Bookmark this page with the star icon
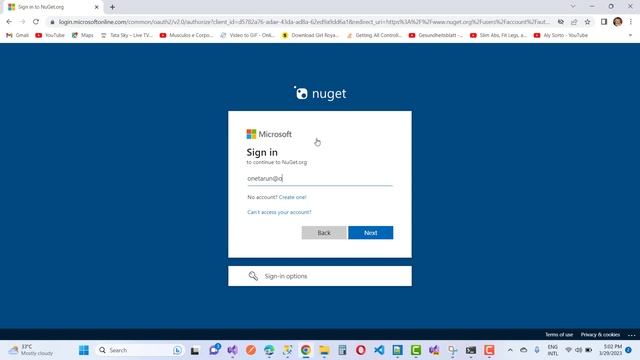 587,22
